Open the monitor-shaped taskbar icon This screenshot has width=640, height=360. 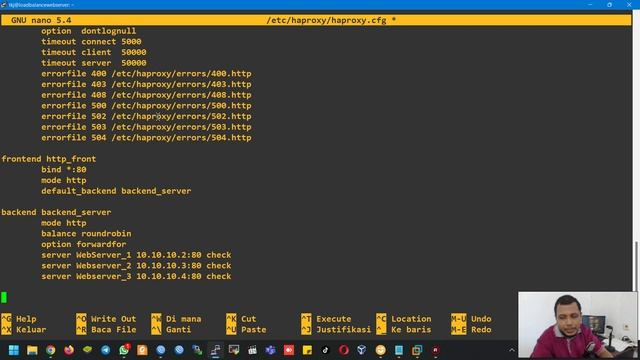(x=234, y=350)
